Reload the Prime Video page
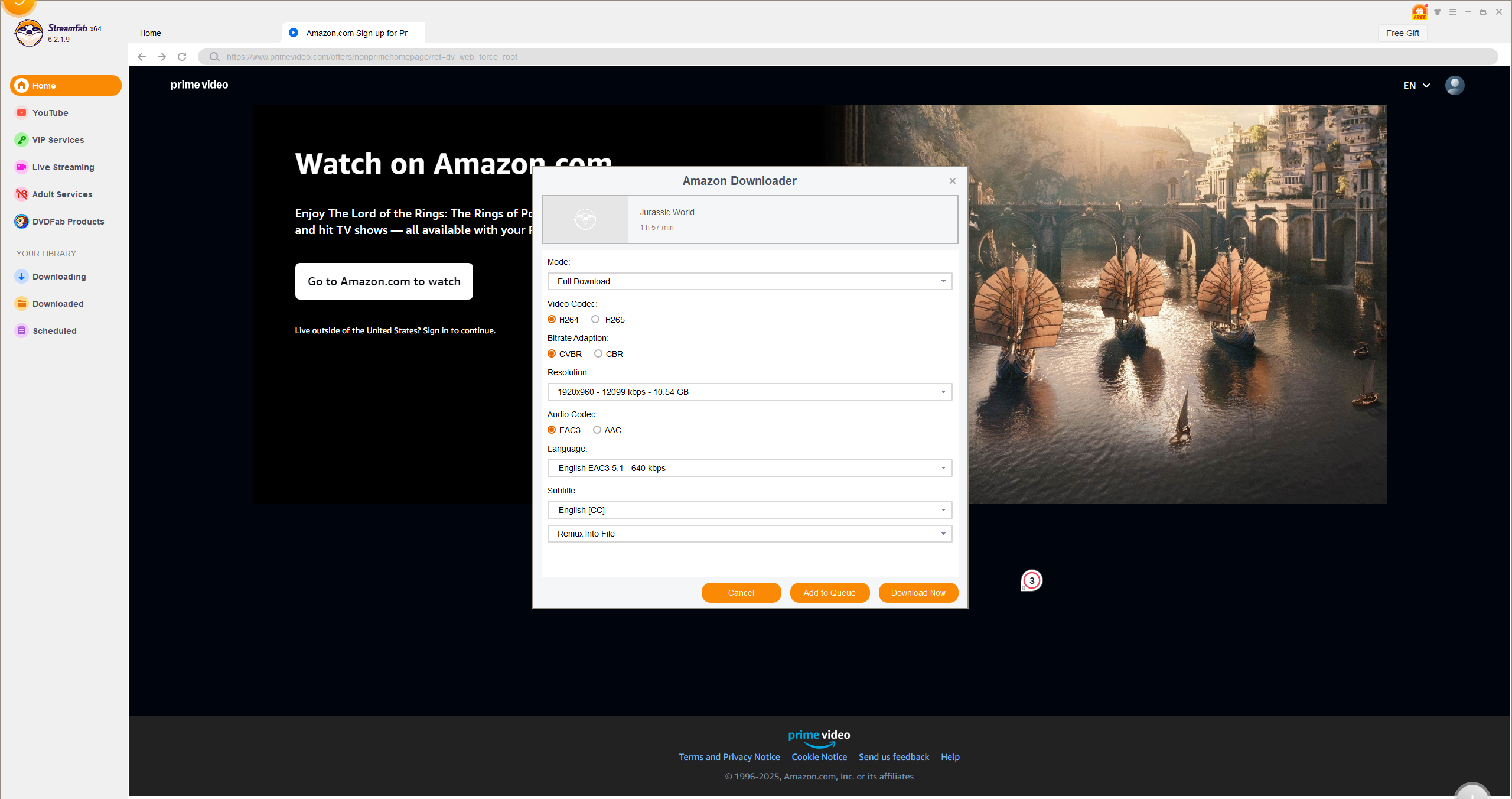The width and height of the screenshot is (1512, 799). (182, 57)
